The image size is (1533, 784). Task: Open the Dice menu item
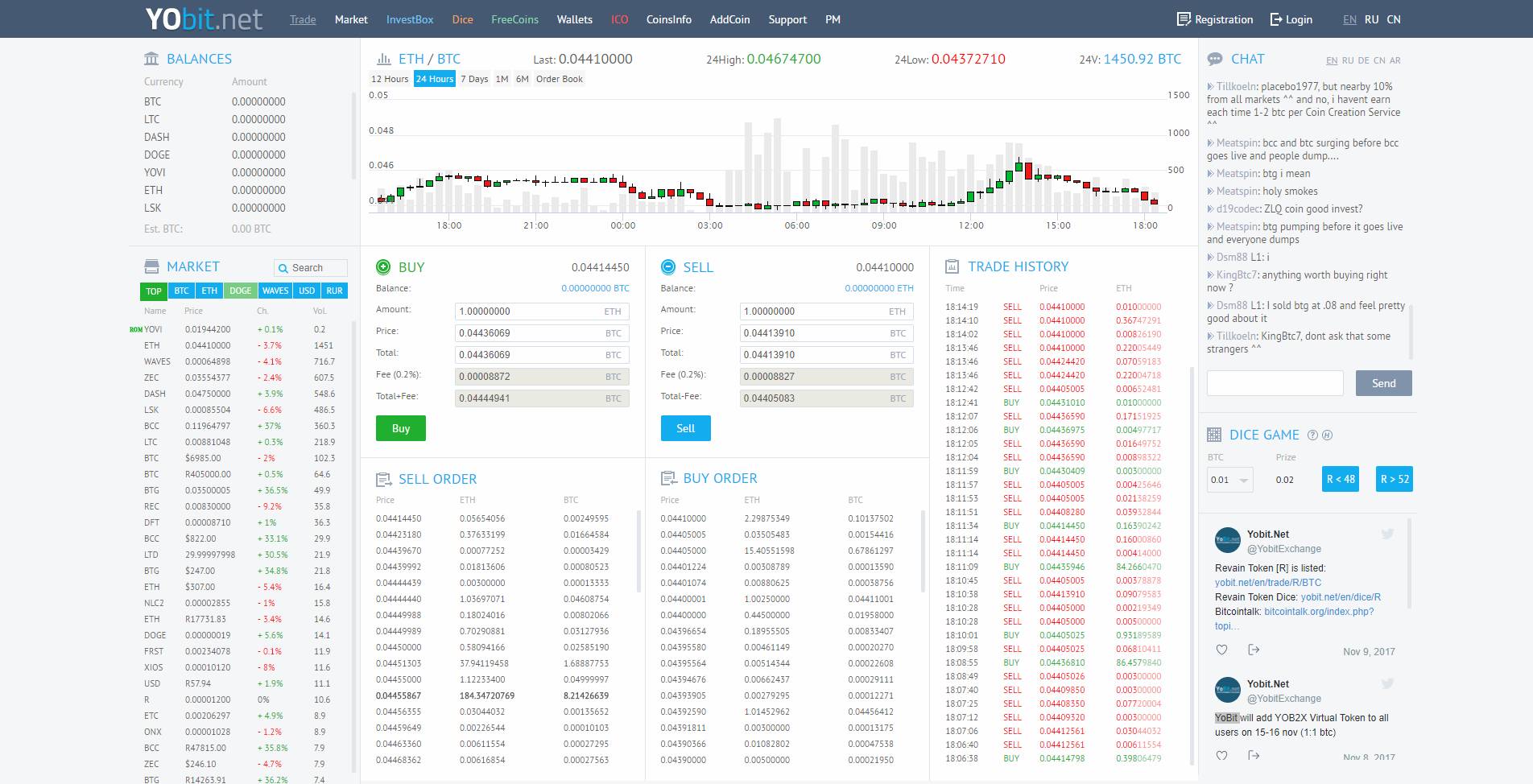pyautogui.click(x=463, y=19)
